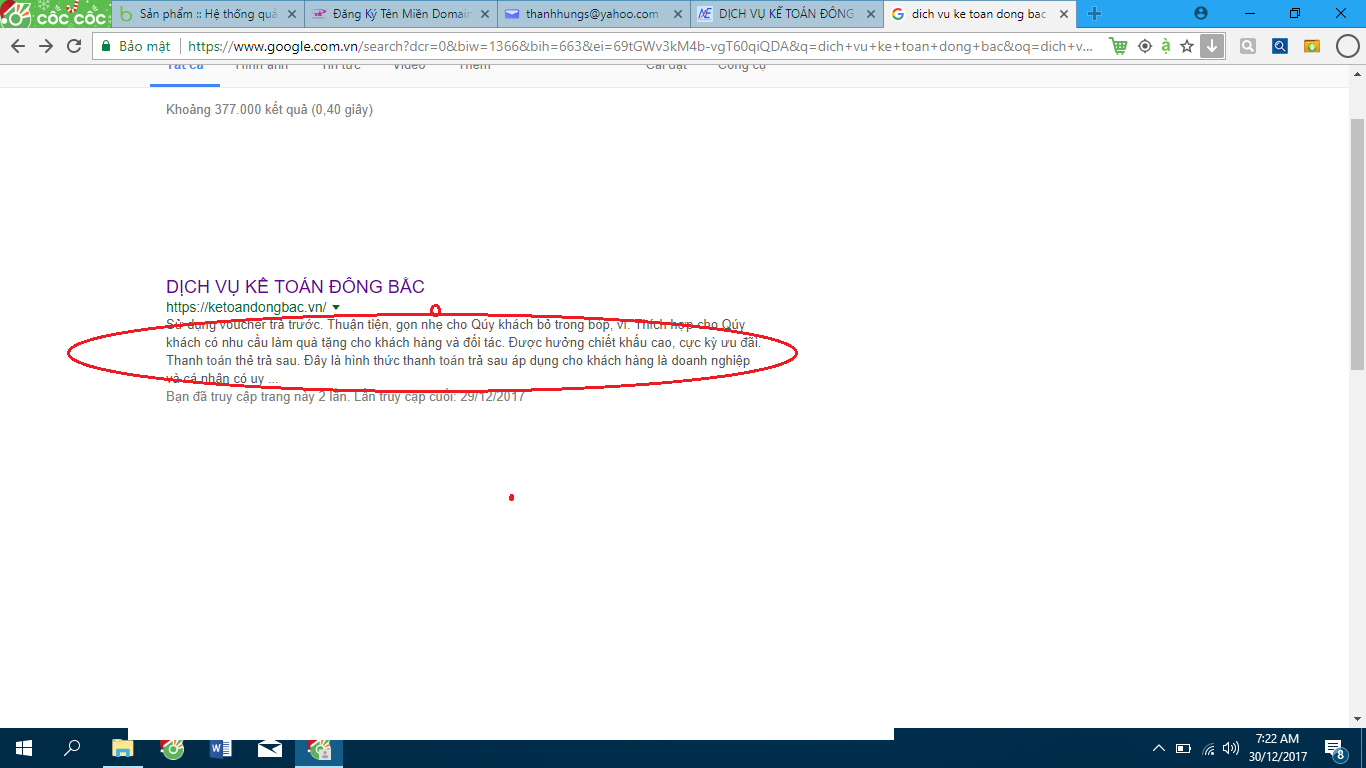Close the Google search results tab
Viewport: 1366px width, 768px height.
(x=1063, y=14)
